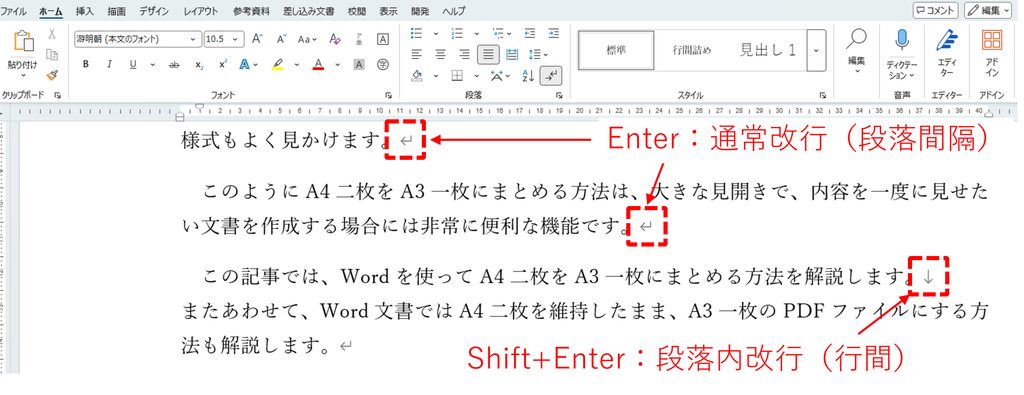Click the enclosed character (circled 字) icon

[383, 65]
